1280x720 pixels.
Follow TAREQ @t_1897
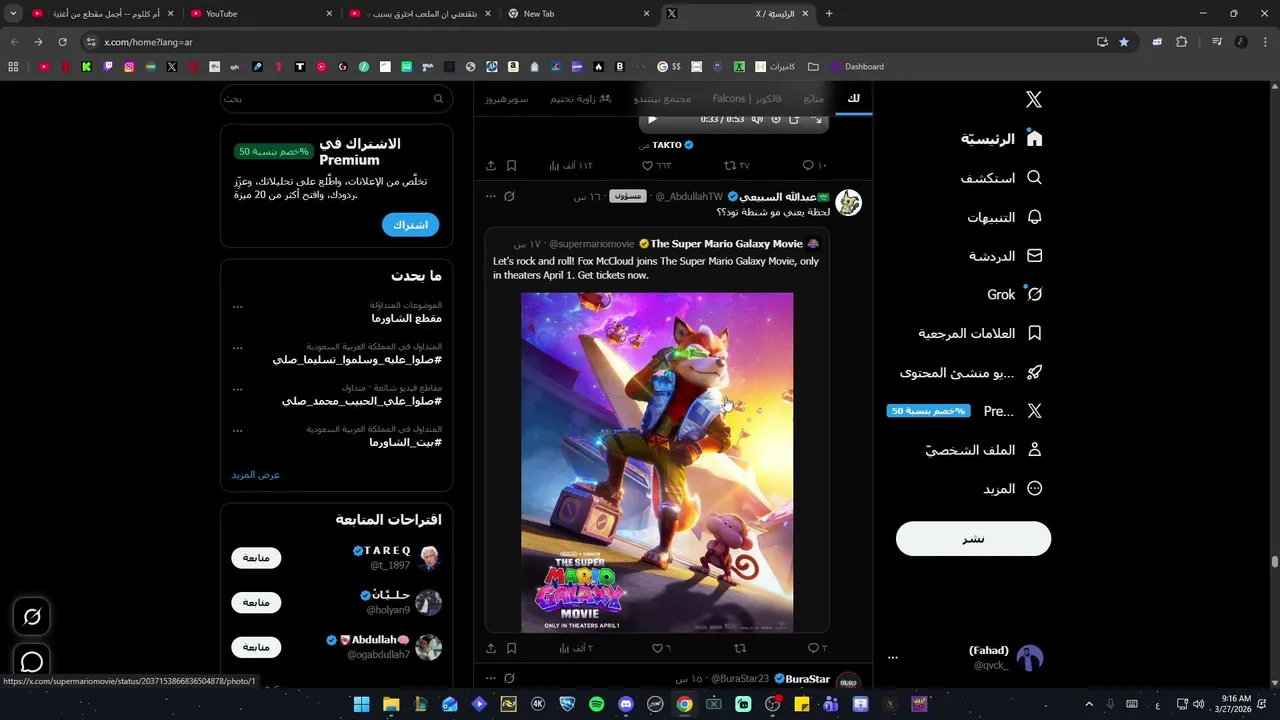pyautogui.click(x=256, y=557)
